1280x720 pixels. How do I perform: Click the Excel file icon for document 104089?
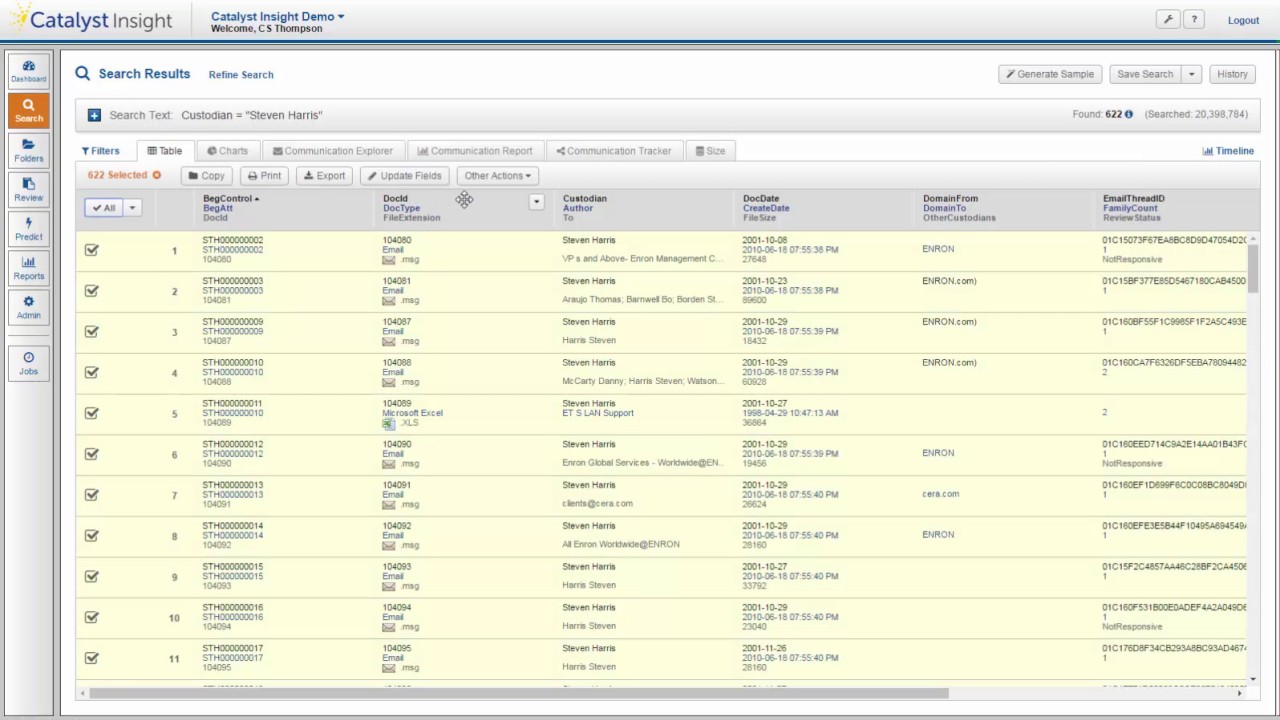(388, 423)
